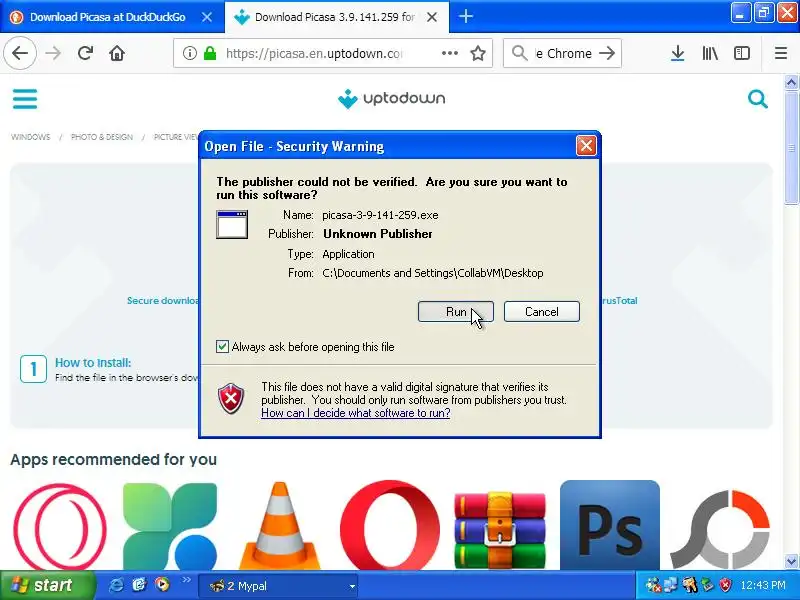Screen dimensions: 800x600
Task: Click the WINDOWS breadcrumb link
Action: [x=31, y=137]
